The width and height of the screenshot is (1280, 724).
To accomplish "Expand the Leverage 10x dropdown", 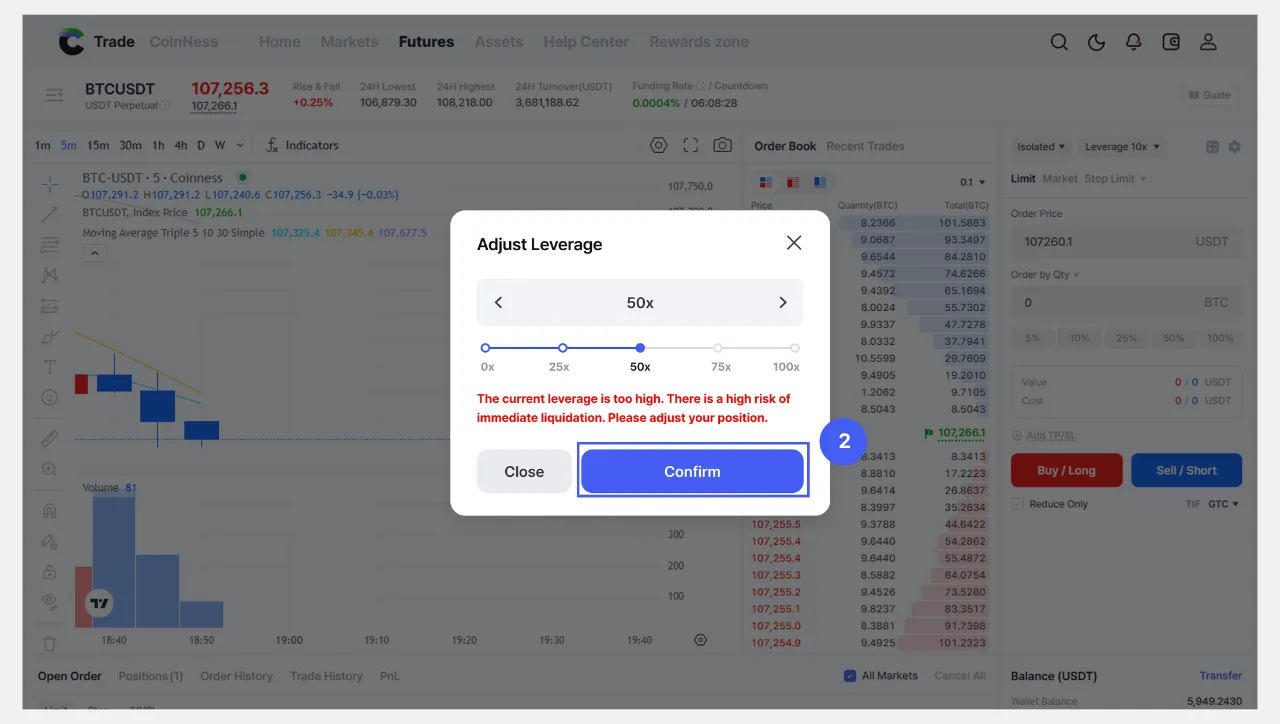I will 1122,147.
